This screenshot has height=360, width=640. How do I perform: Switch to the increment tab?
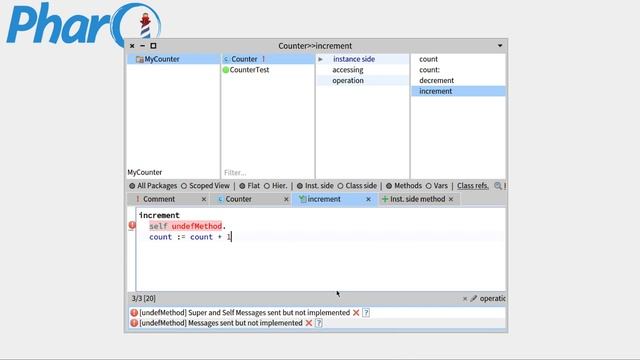(x=334, y=199)
